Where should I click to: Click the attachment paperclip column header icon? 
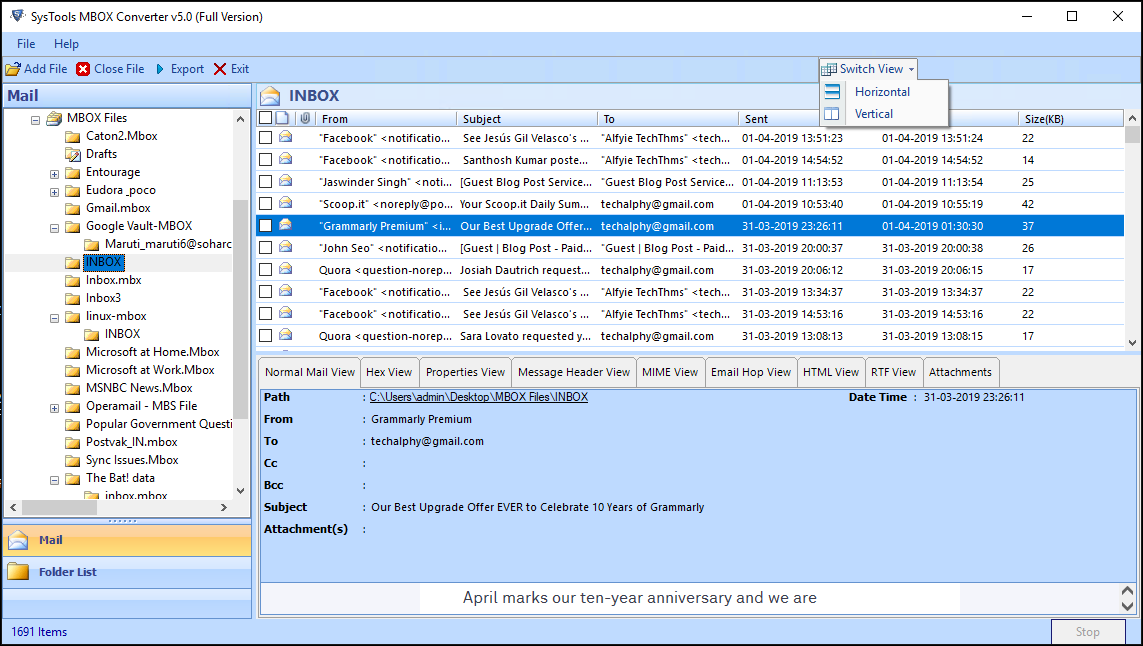pos(305,119)
